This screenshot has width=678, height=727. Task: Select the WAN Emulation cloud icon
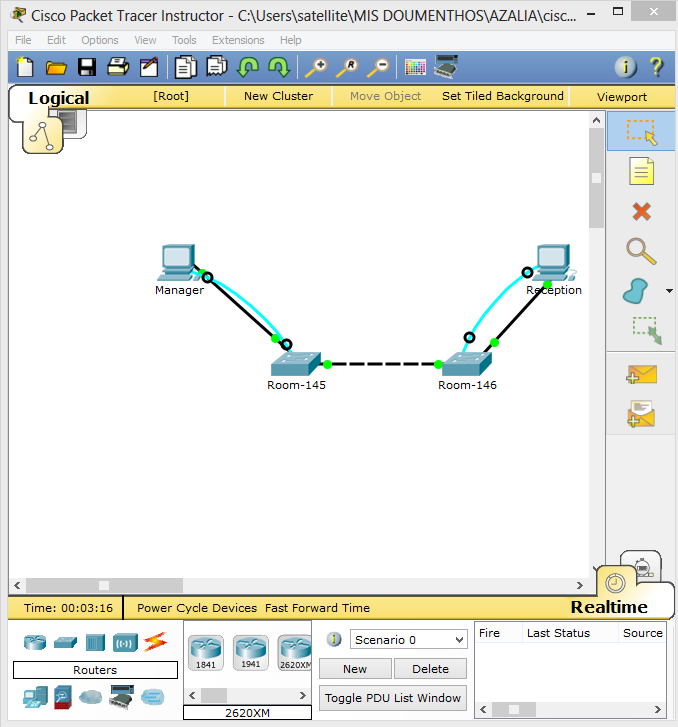point(91,696)
